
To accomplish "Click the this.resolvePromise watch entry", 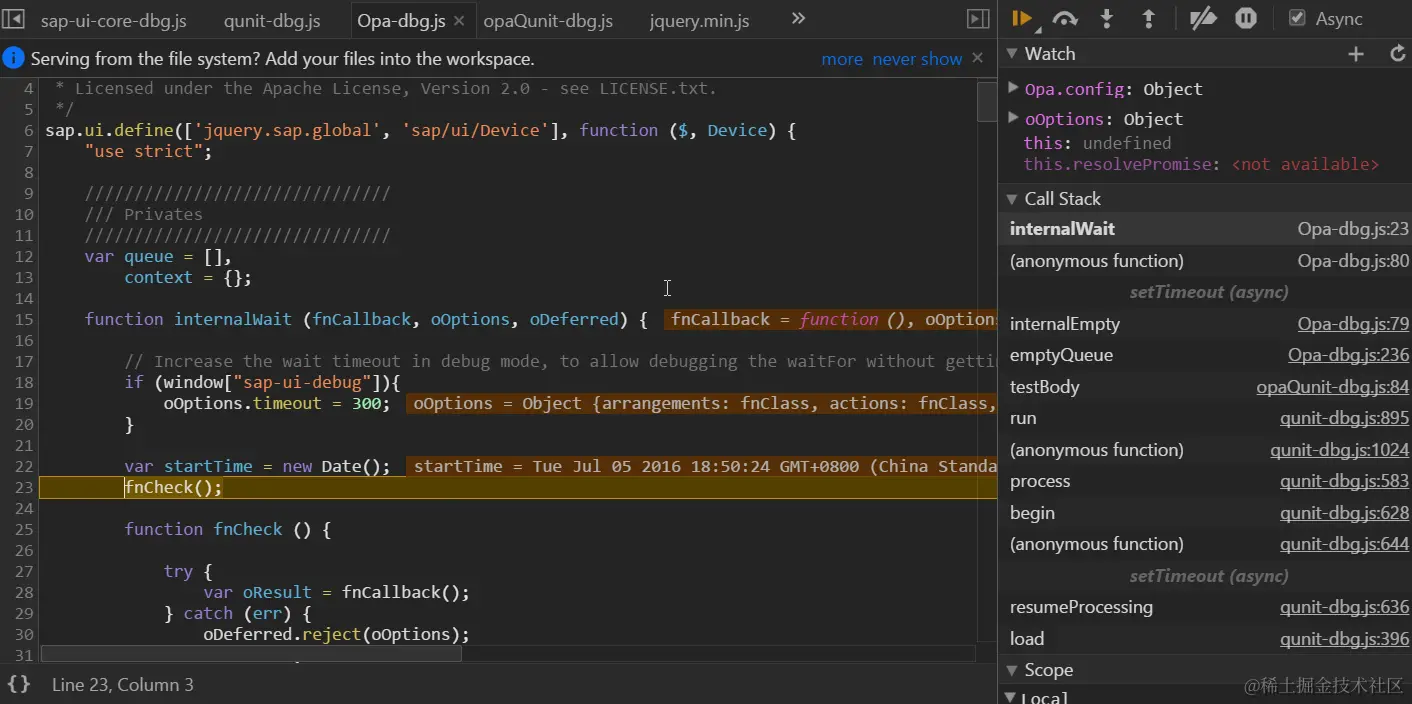I will point(1201,164).
